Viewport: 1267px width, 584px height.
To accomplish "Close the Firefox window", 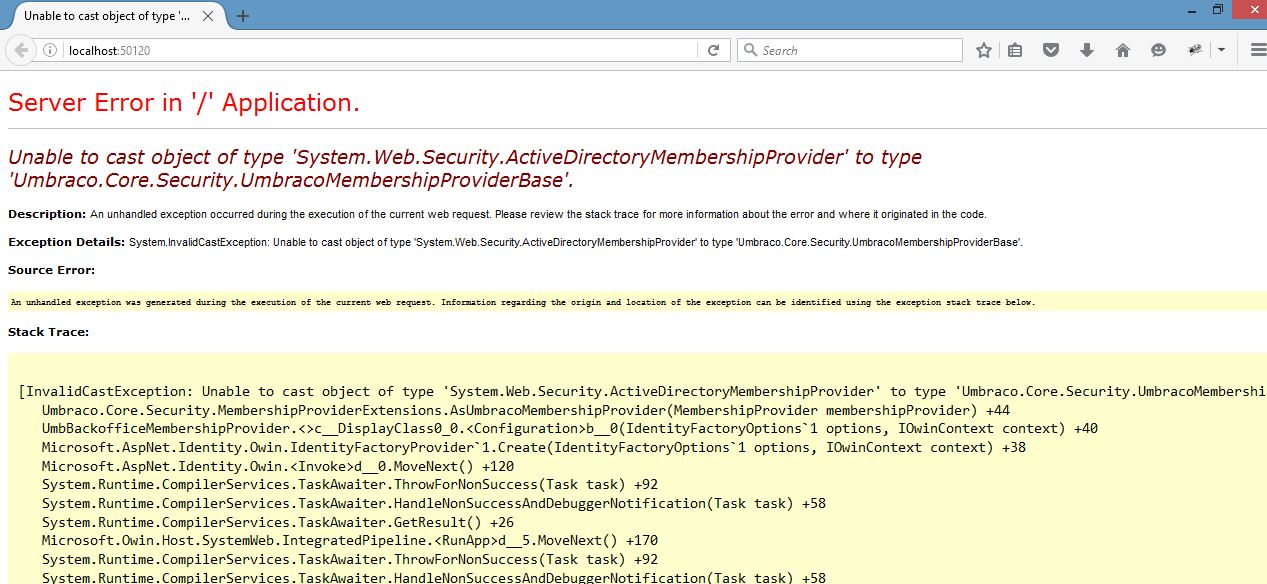I will [x=1248, y=9].
